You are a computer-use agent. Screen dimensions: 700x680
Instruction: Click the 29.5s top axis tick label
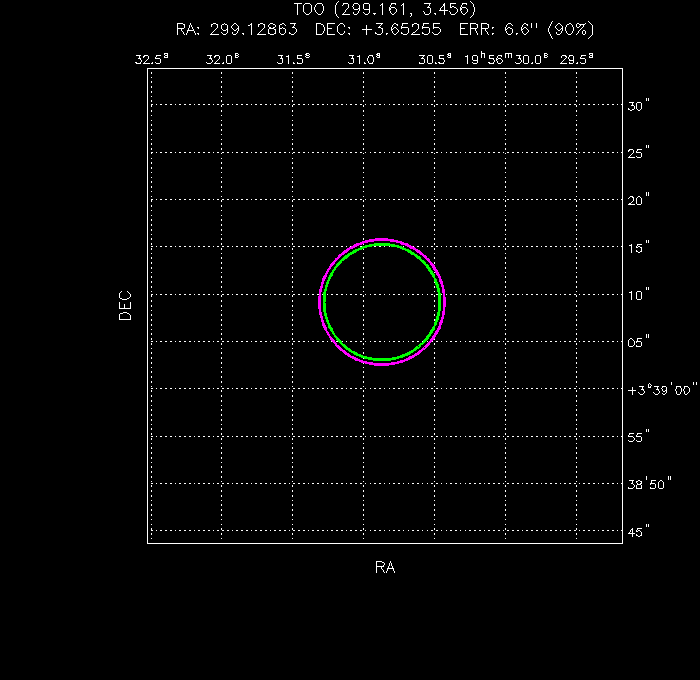point(576,59)
